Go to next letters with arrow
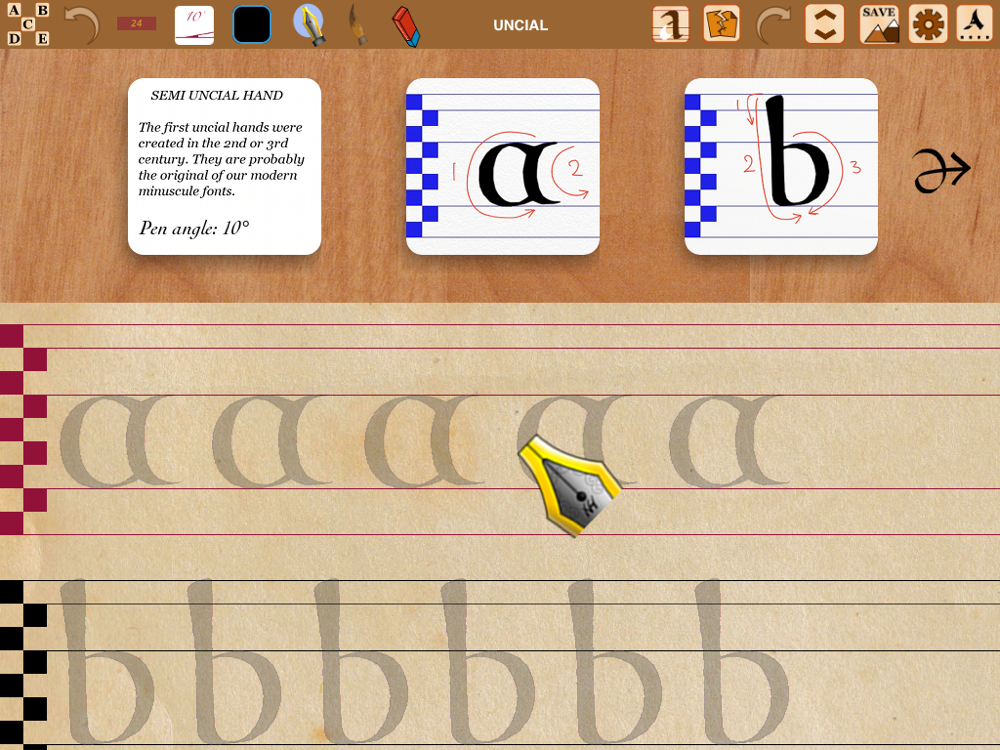The height and width of the screenshot is (750, 1000). [x=941, y=170]
